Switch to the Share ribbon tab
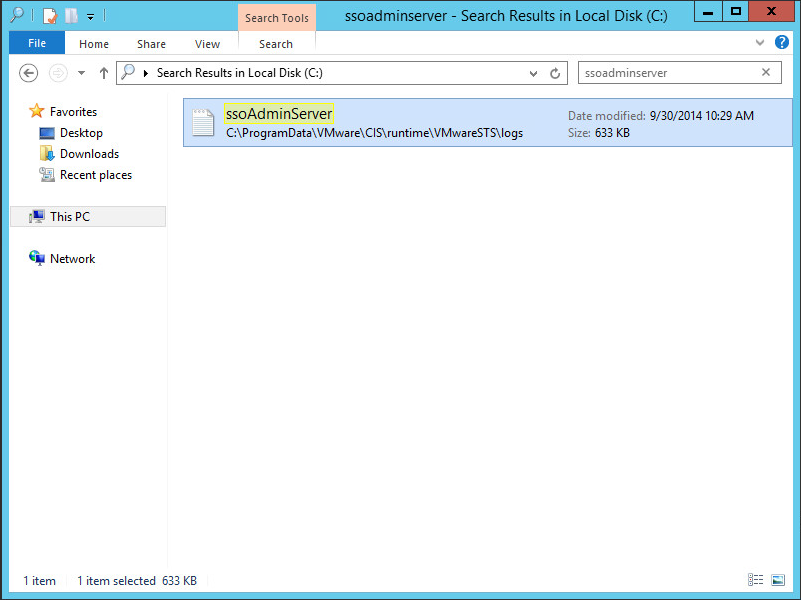 coord(151,44)
